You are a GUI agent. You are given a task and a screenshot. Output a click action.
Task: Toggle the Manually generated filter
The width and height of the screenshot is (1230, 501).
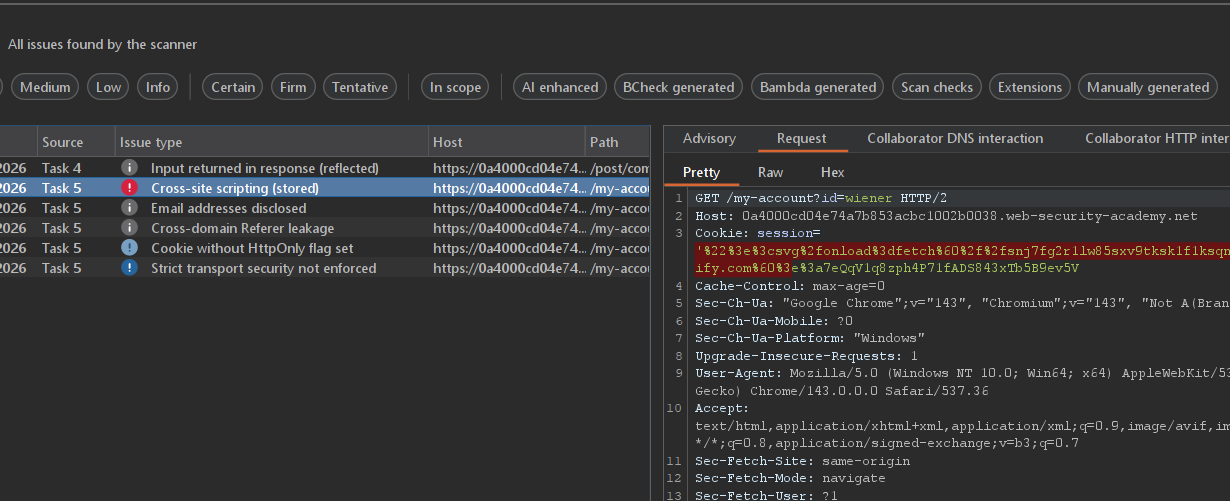tap(1148, 87)
